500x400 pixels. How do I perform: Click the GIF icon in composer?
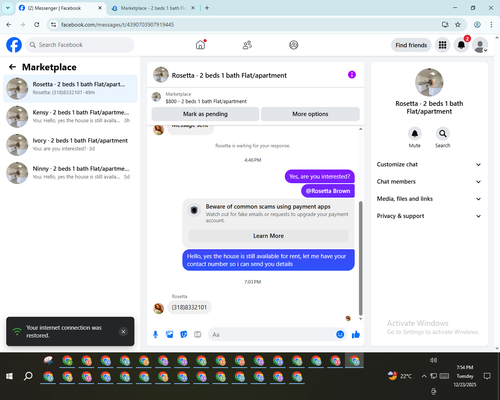pyautogui.click(x=198, y=334)
